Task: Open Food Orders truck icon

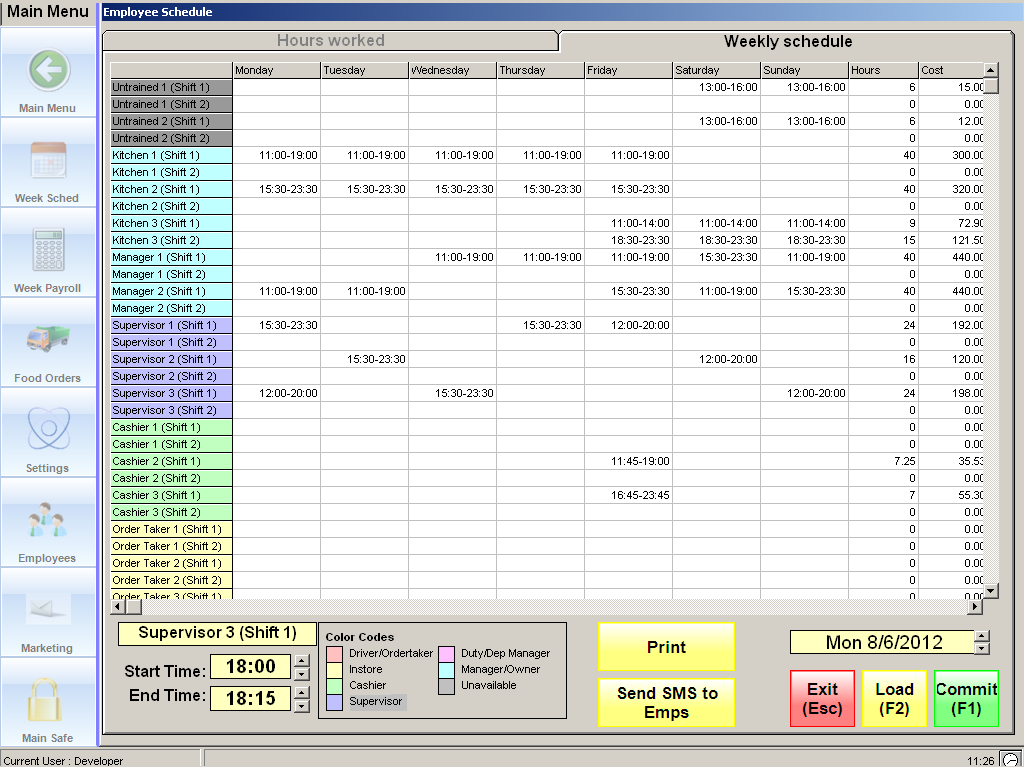Action: coord(47,340)
